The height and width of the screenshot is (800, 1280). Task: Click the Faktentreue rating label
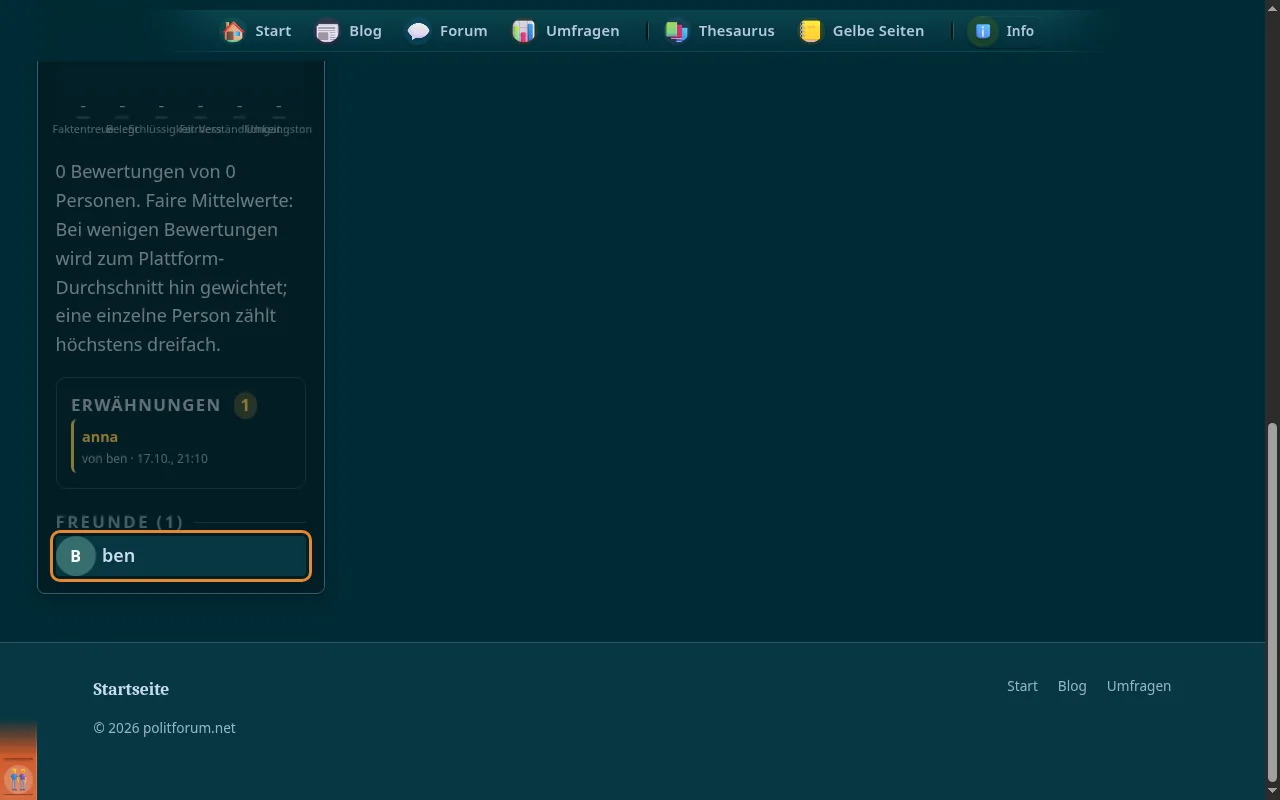point(82,129)
